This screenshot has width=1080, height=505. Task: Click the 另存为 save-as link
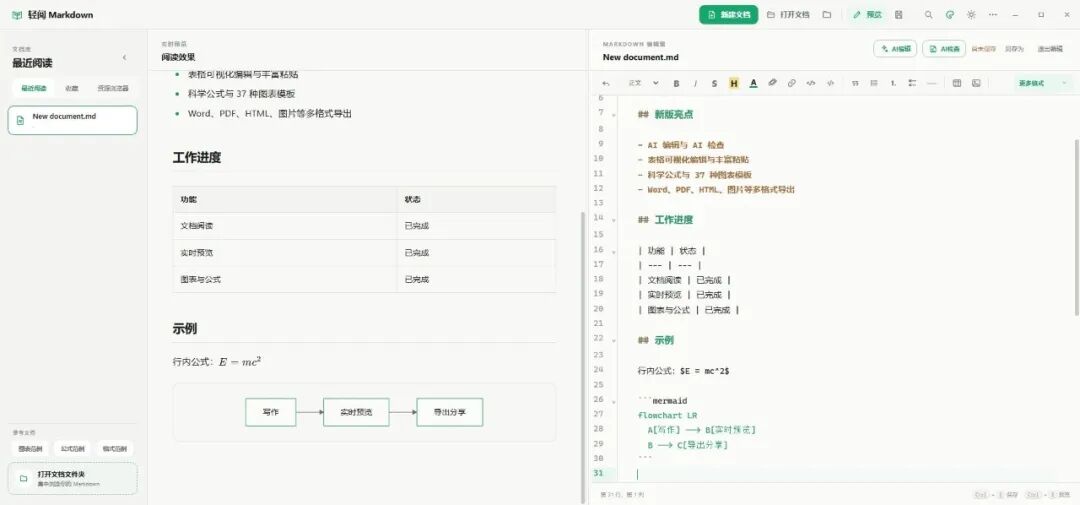coord(1014,49)
